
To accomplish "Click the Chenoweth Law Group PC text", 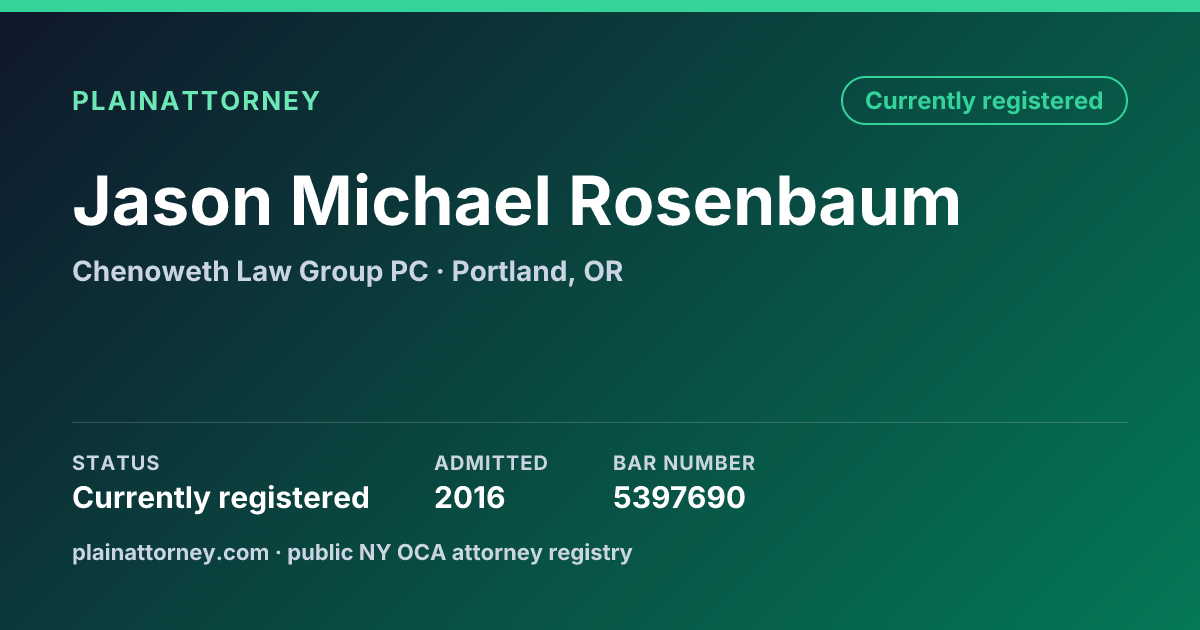I will (250, 272).
